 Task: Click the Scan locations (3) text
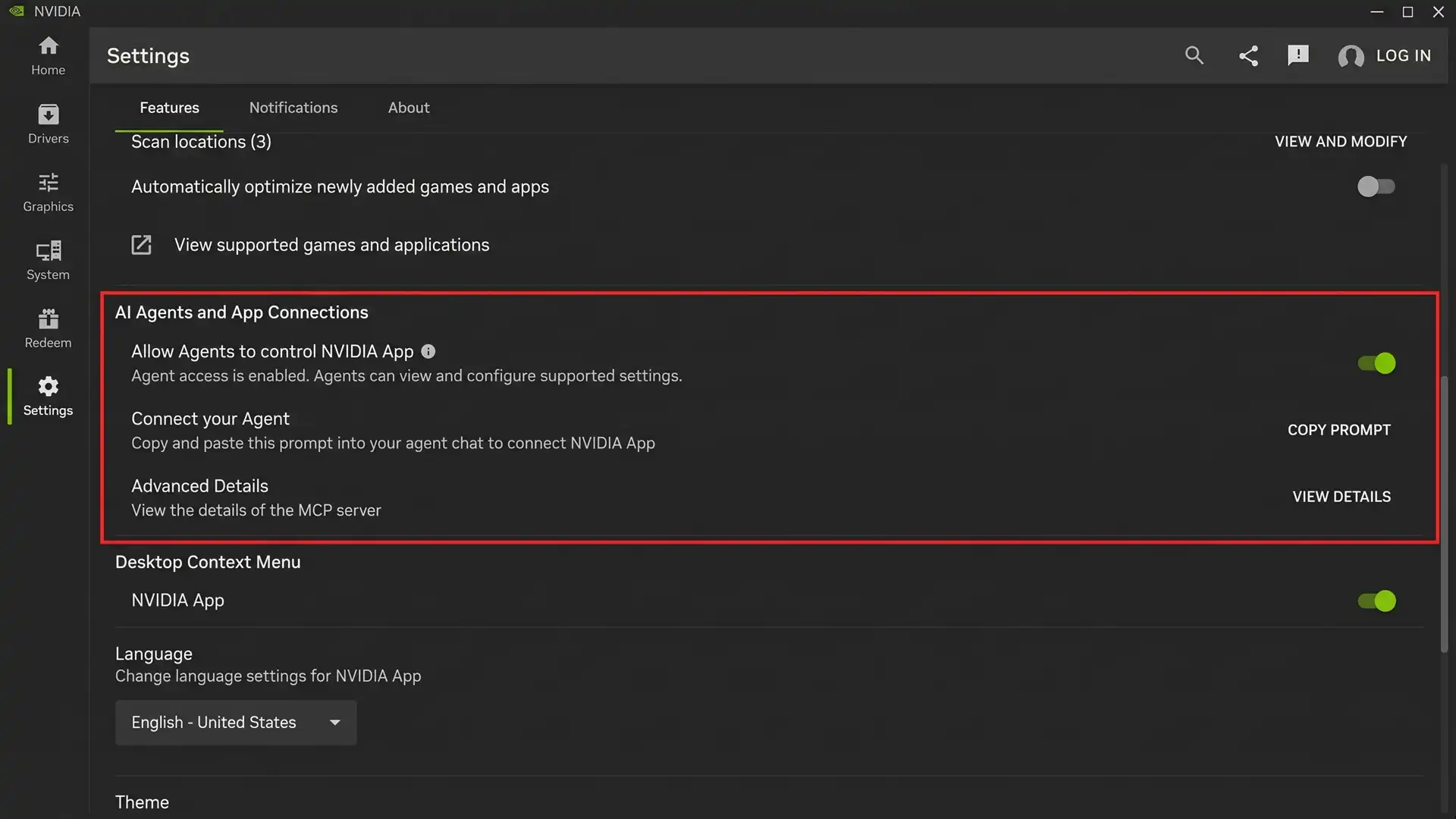coord(201,142)
